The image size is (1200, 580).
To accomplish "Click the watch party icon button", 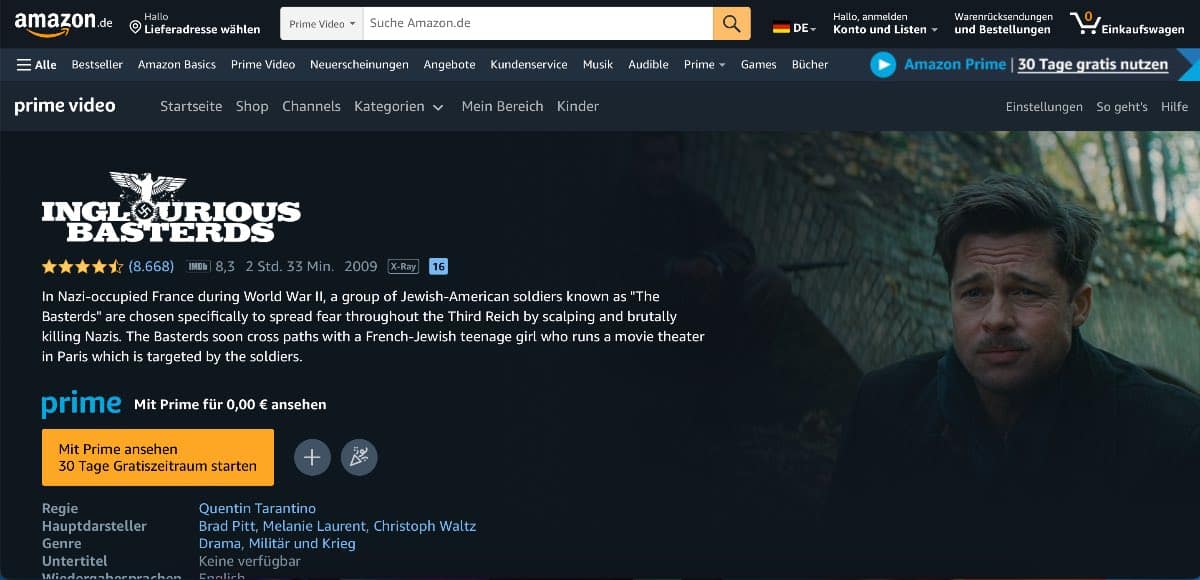I will click(x=359, y=457).
